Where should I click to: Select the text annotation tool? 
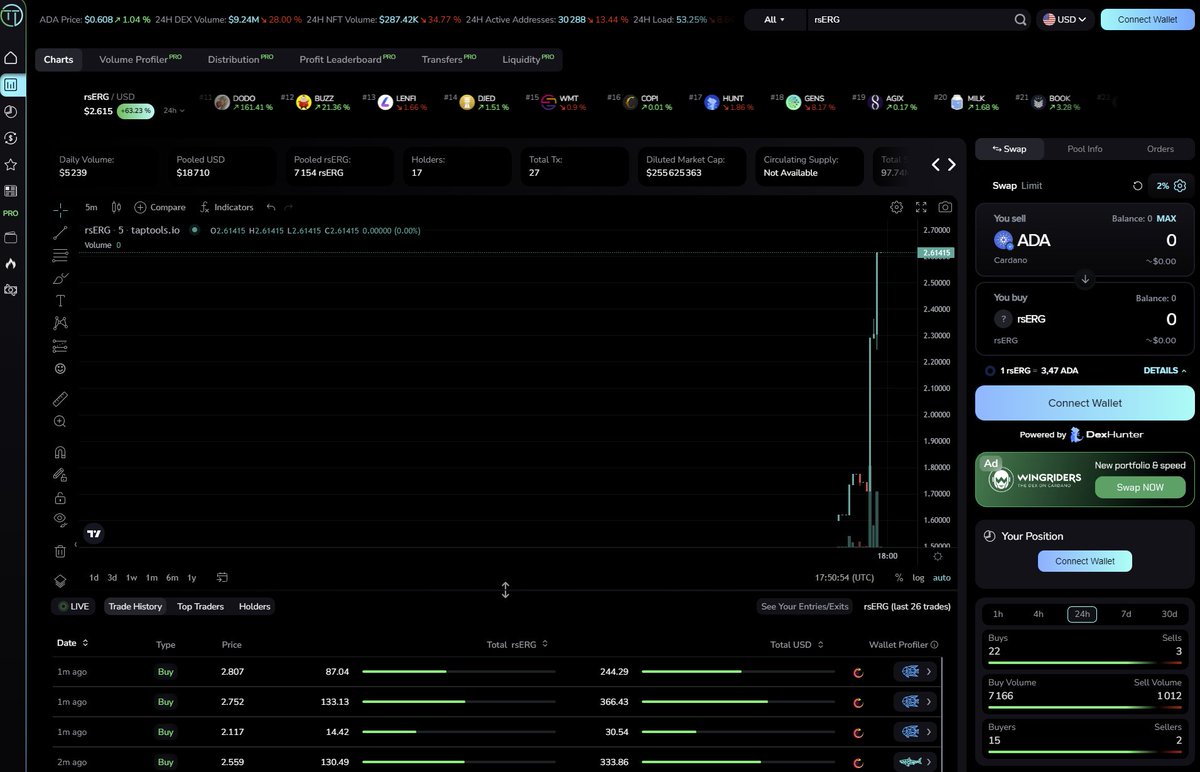click(x=60, y=301)
